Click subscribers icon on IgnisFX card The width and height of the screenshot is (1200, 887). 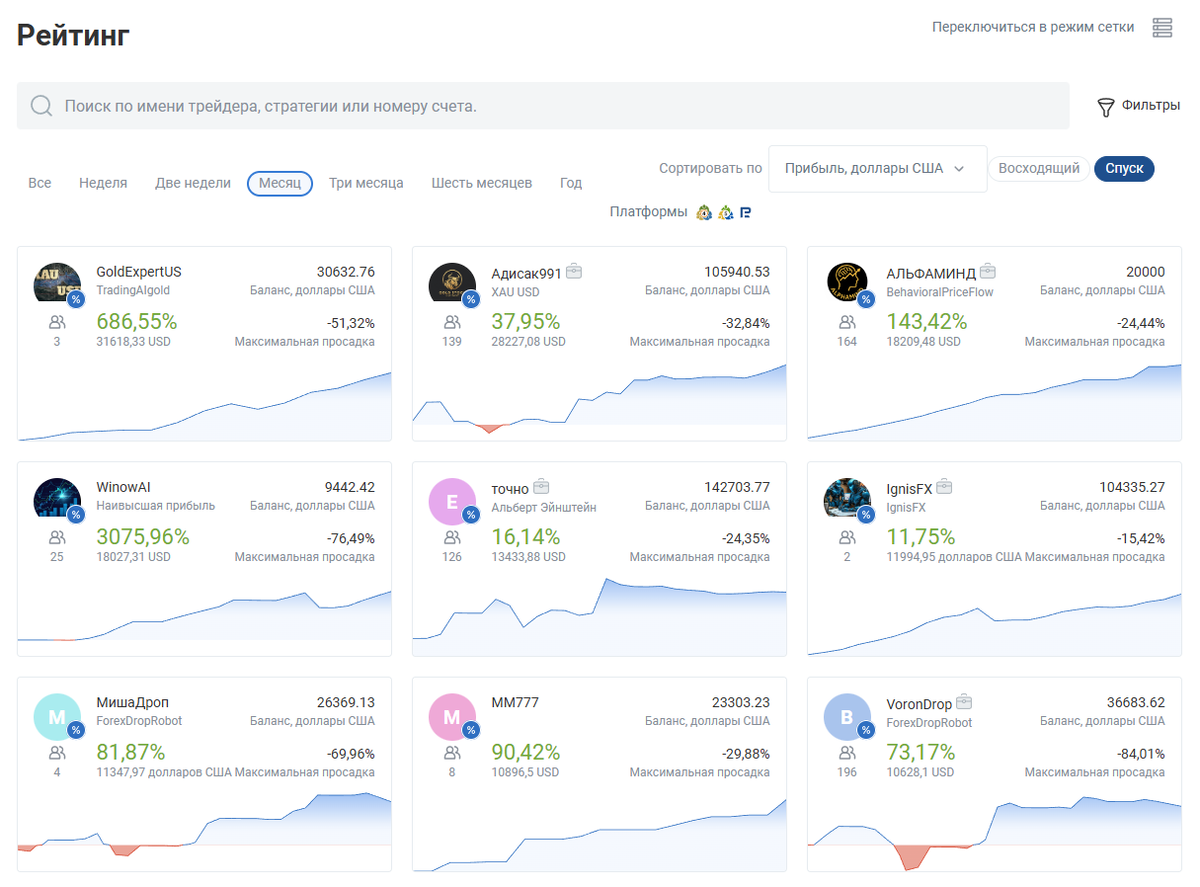[847, 538]
